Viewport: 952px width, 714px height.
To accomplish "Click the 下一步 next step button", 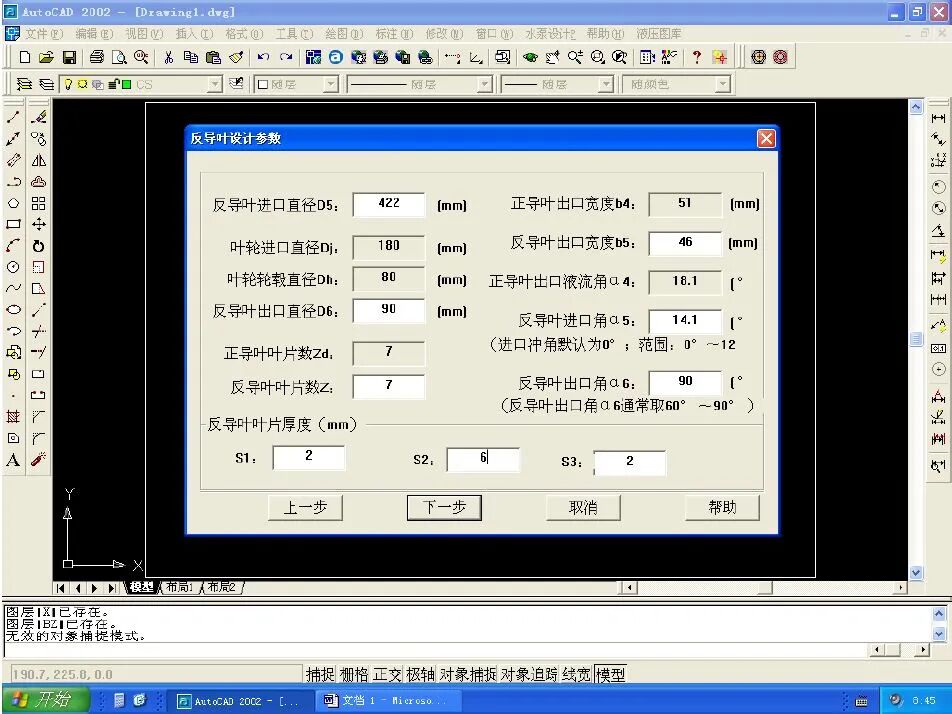I will click(x=444, y=508).
